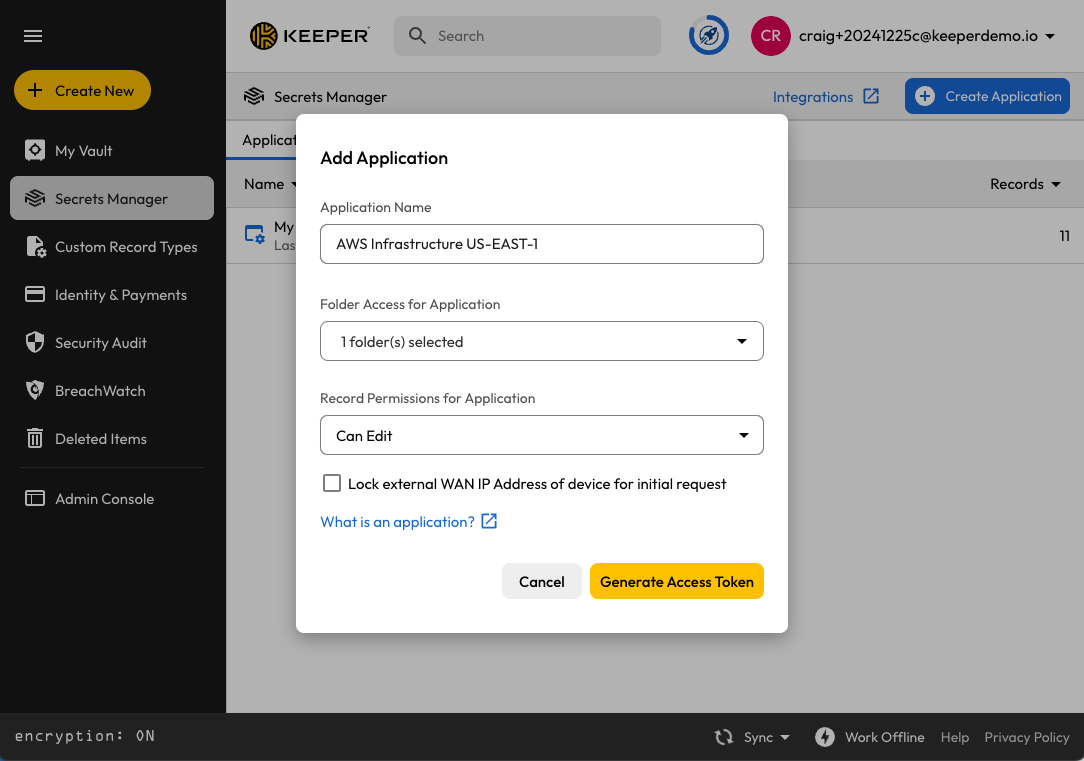
Task: Click the circular rocket progress icon
Action: (x=708, y=36)
